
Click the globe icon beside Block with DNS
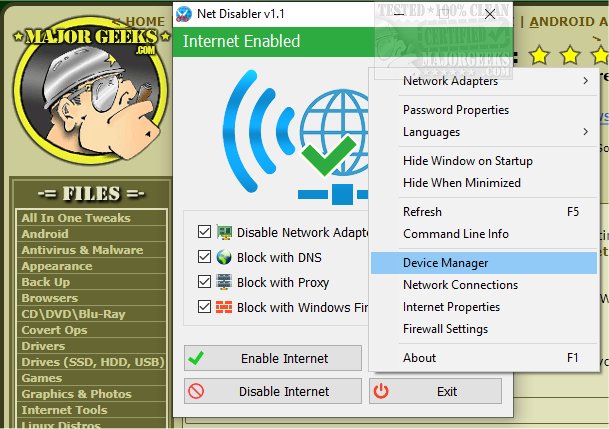point(224,257)
